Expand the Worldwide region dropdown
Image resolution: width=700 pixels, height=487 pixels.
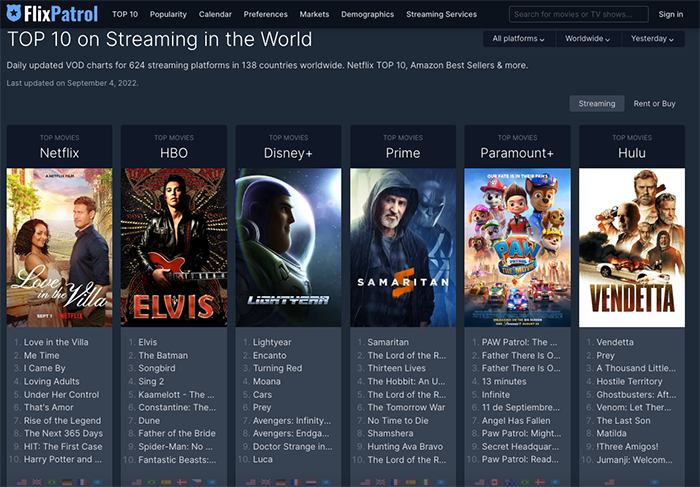(x=588, y=39)
